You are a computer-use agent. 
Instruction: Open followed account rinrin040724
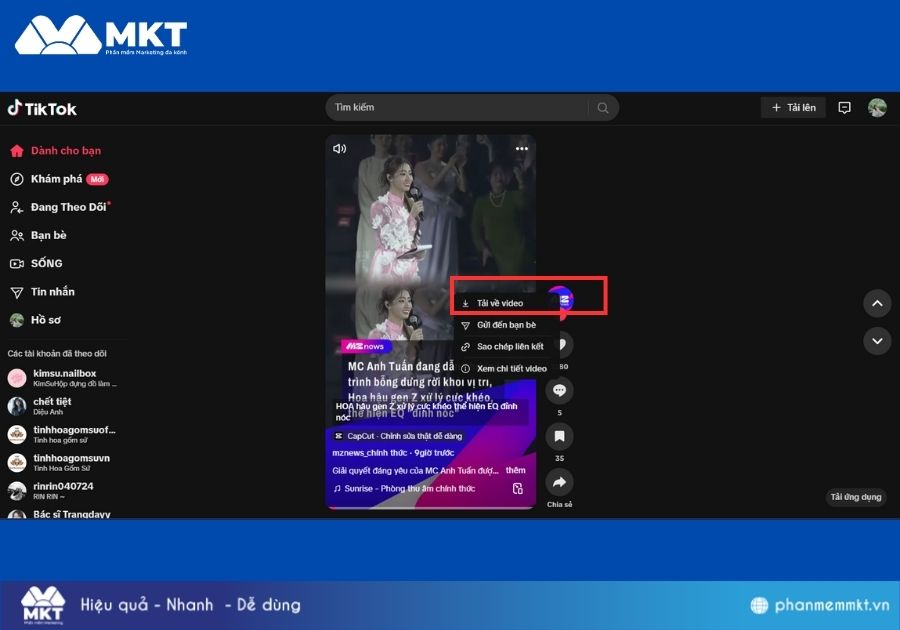(51, 490)
